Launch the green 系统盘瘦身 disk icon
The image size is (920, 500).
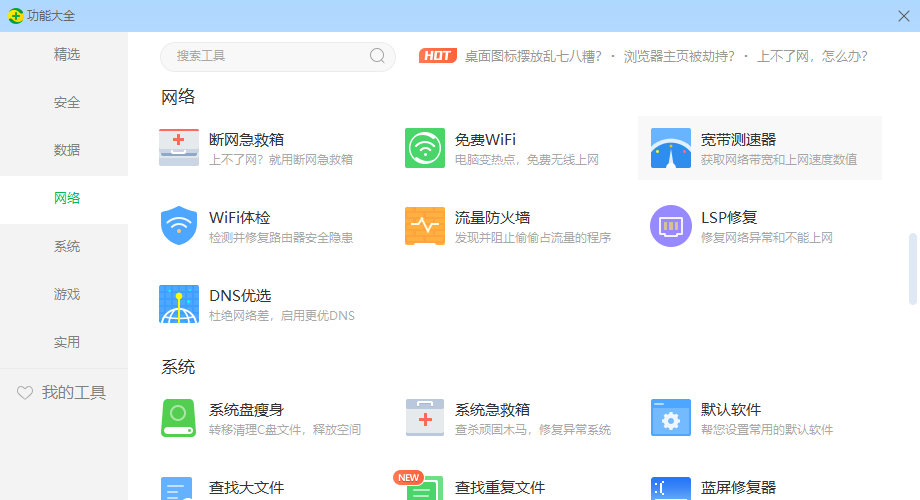click(x=179, y=418)
